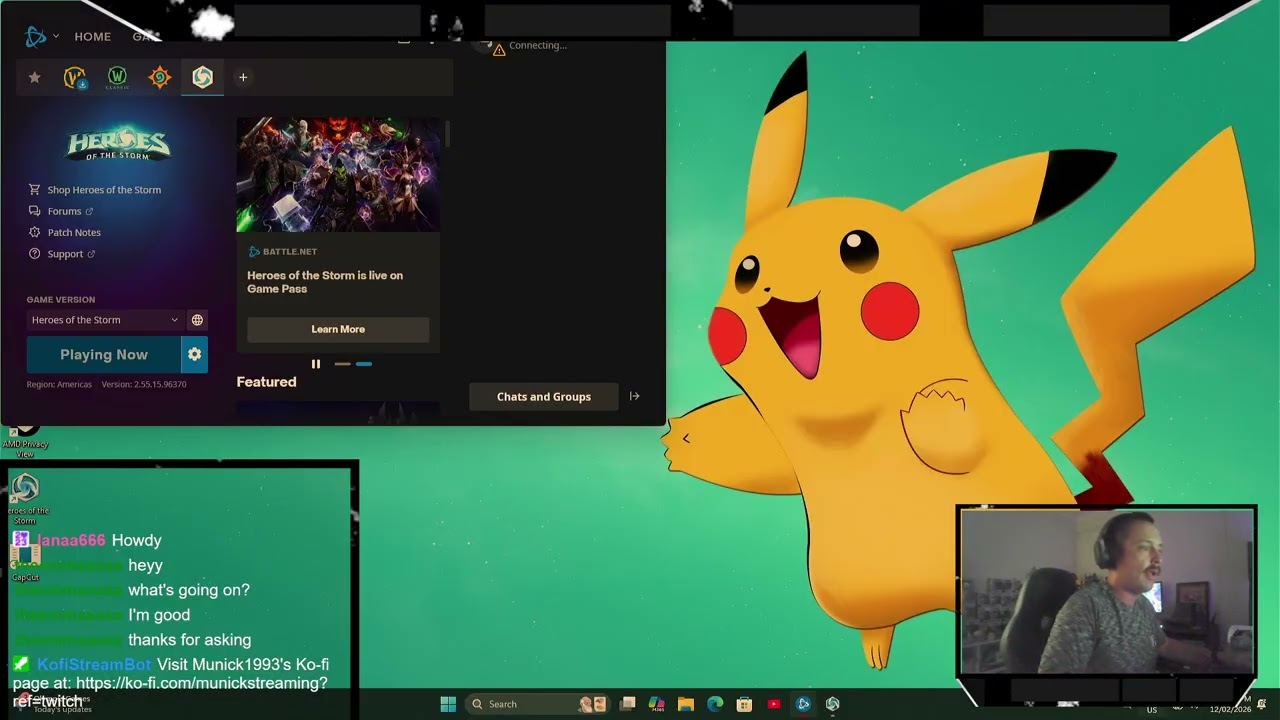The image size is (1280, 720).
Task: Pause the news carousel
Action: click(316, 364)
